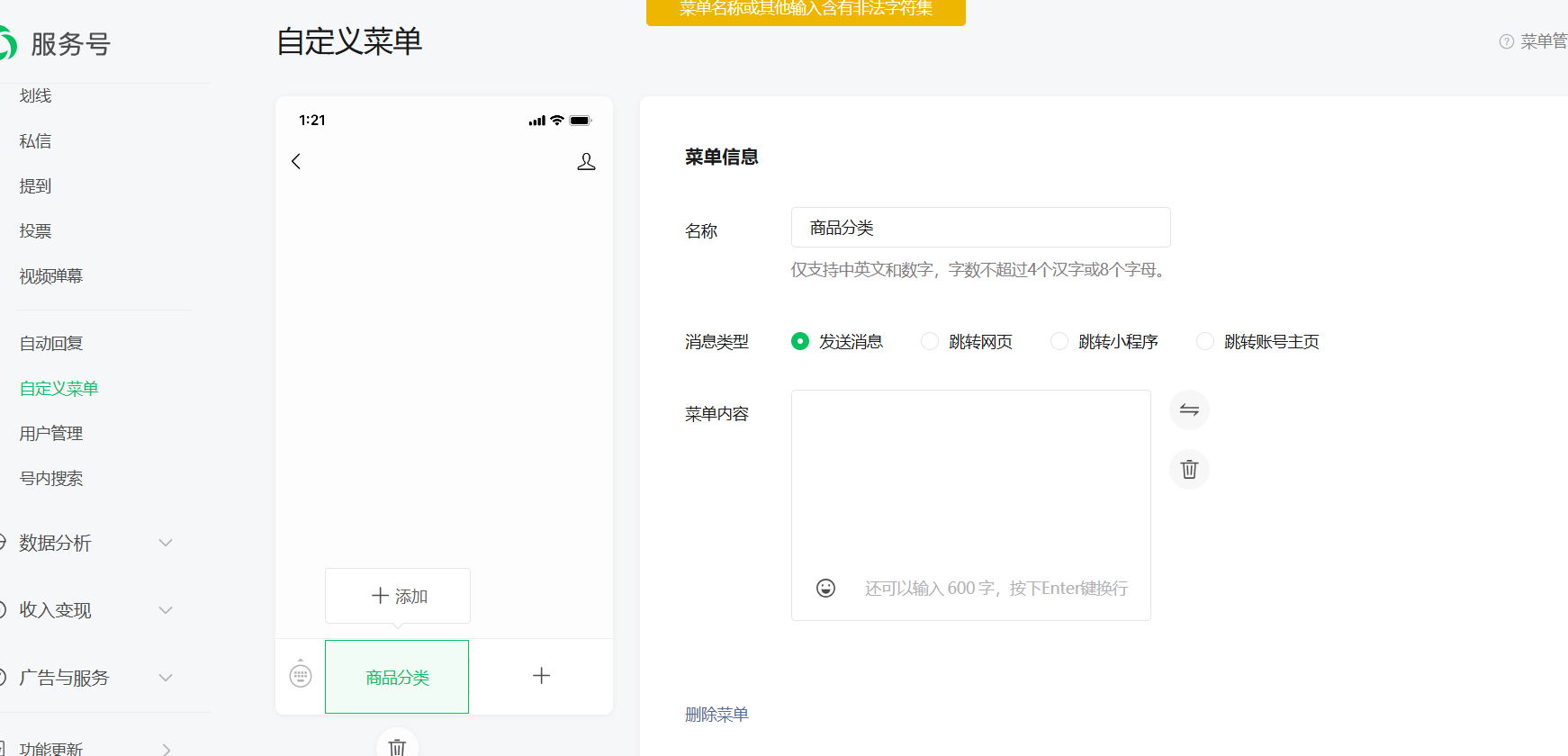Open 视频弹幕 in the sidebar

pos(51,276)
